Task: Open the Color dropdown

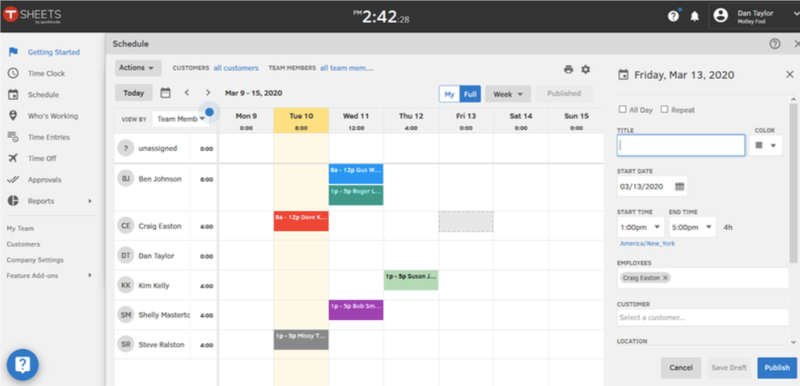Action: tap(766, 145)
